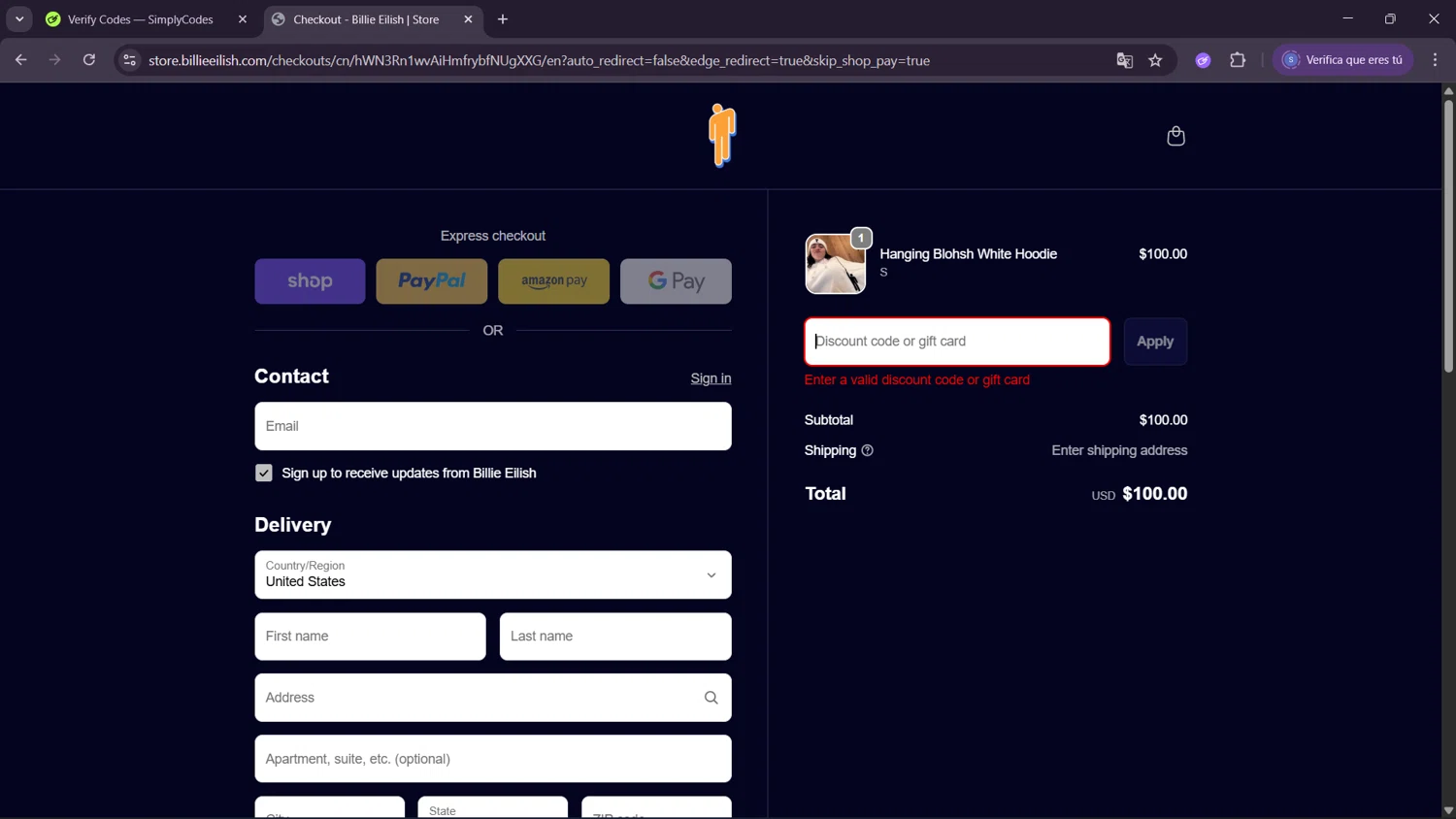
Task: Click the Express checkout heading
Action: point(493,236)
